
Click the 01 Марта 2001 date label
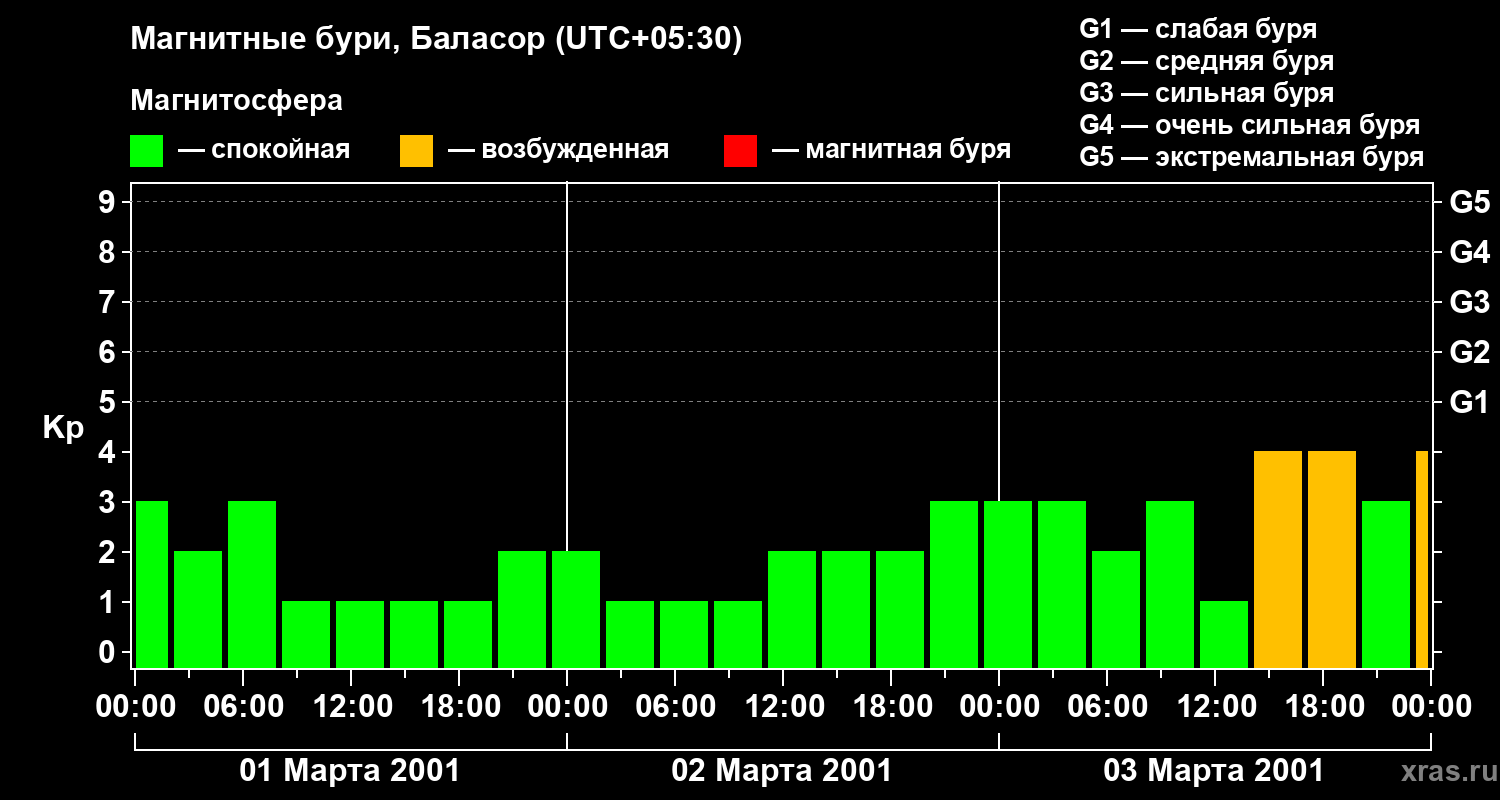[x=350, y=771]
